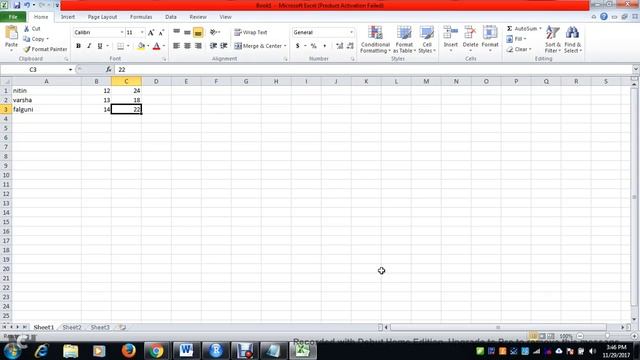The height and width of the screenshot is (360, 640).
Task: Apply fill color bucket icon
Action: (141, 46)
